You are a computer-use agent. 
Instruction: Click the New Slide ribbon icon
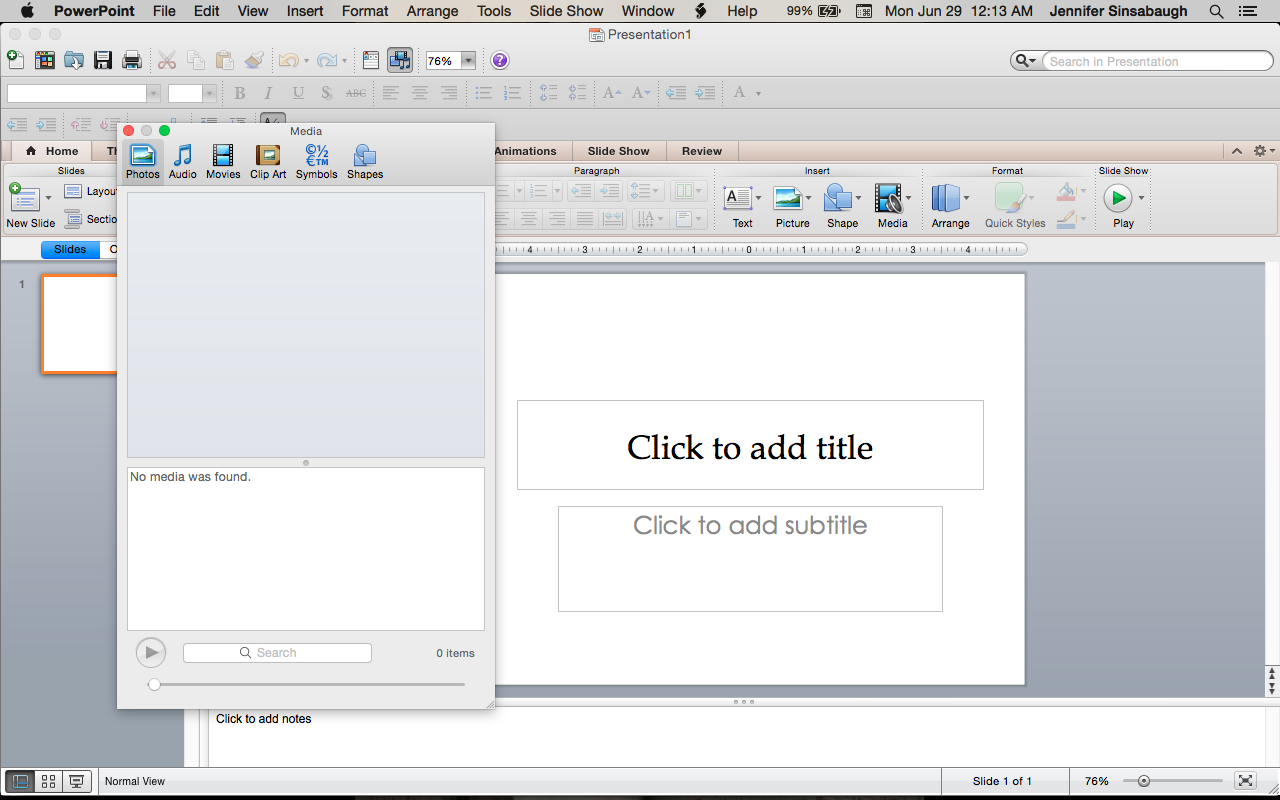click(24, 199)
